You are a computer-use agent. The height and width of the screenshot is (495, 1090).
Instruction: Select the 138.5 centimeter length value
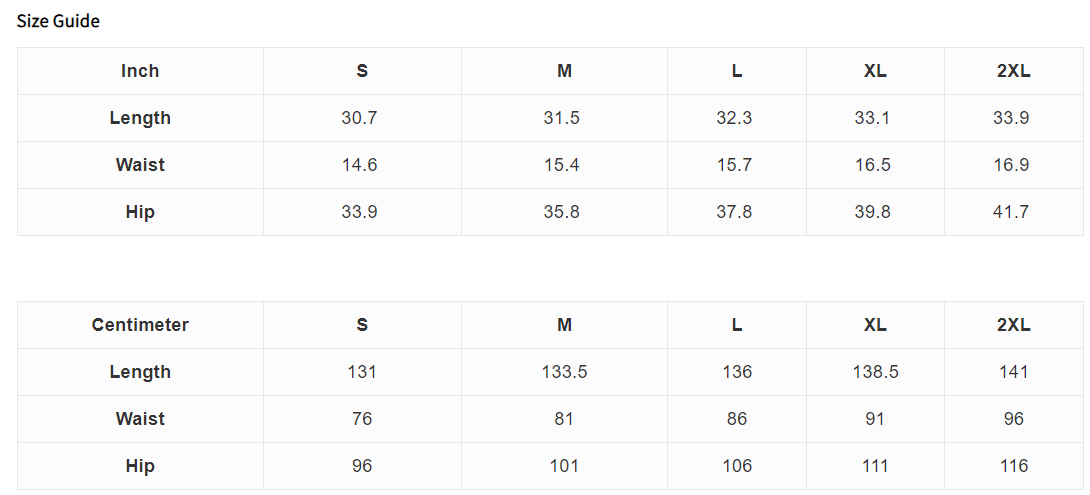point(875,372)
